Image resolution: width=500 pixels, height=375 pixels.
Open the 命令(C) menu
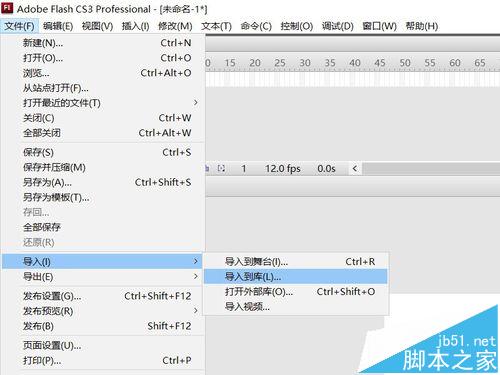256,26
